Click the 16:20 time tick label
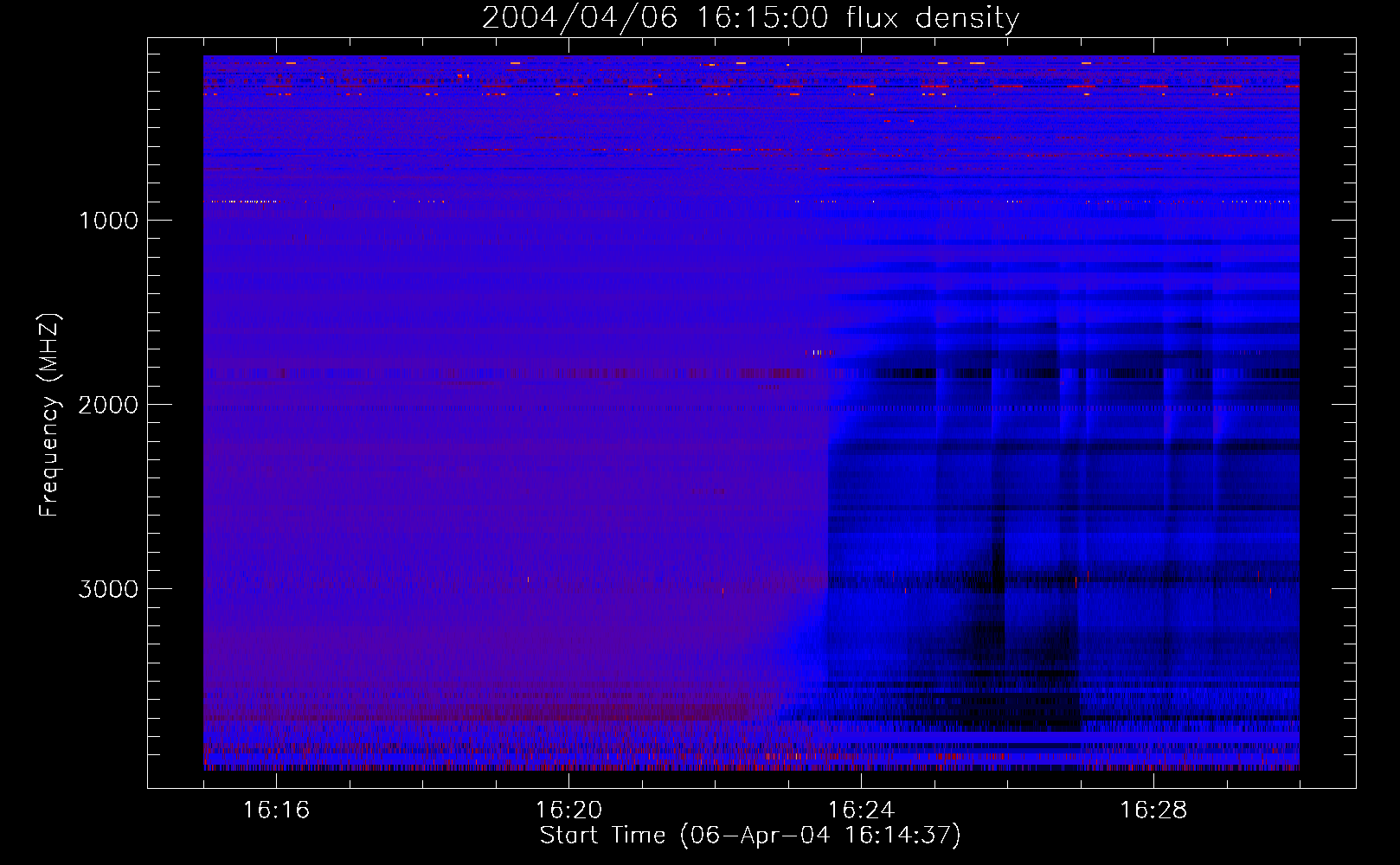The height and width of the screenshot is (865, 1400). pyautogui.click(x=568, y=810)
